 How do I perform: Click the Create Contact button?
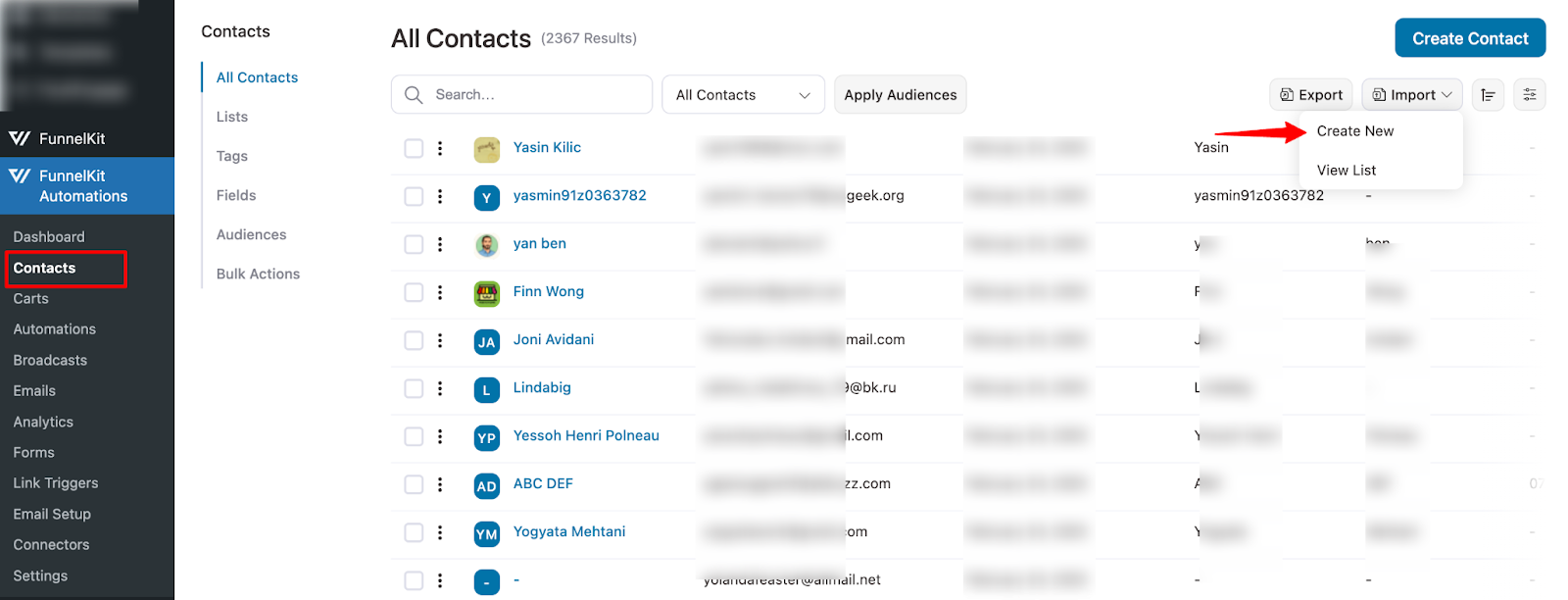1469,37
